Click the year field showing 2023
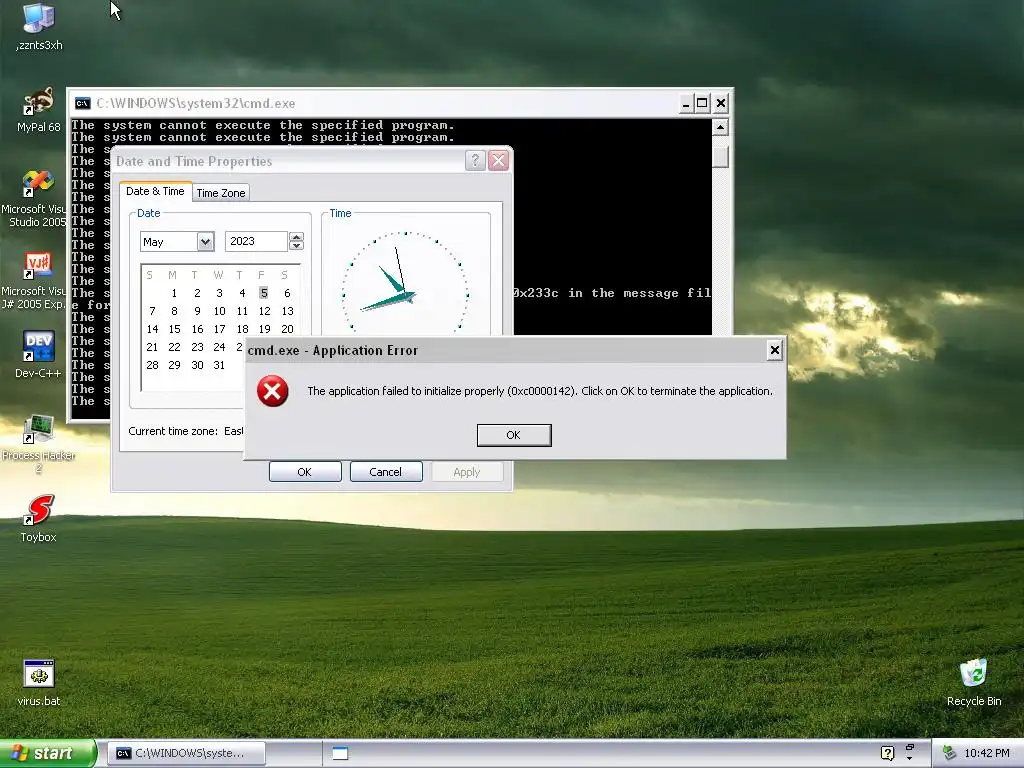This screenshot has height=768, width=1024. pyautogui.click(x=256, y=241)
